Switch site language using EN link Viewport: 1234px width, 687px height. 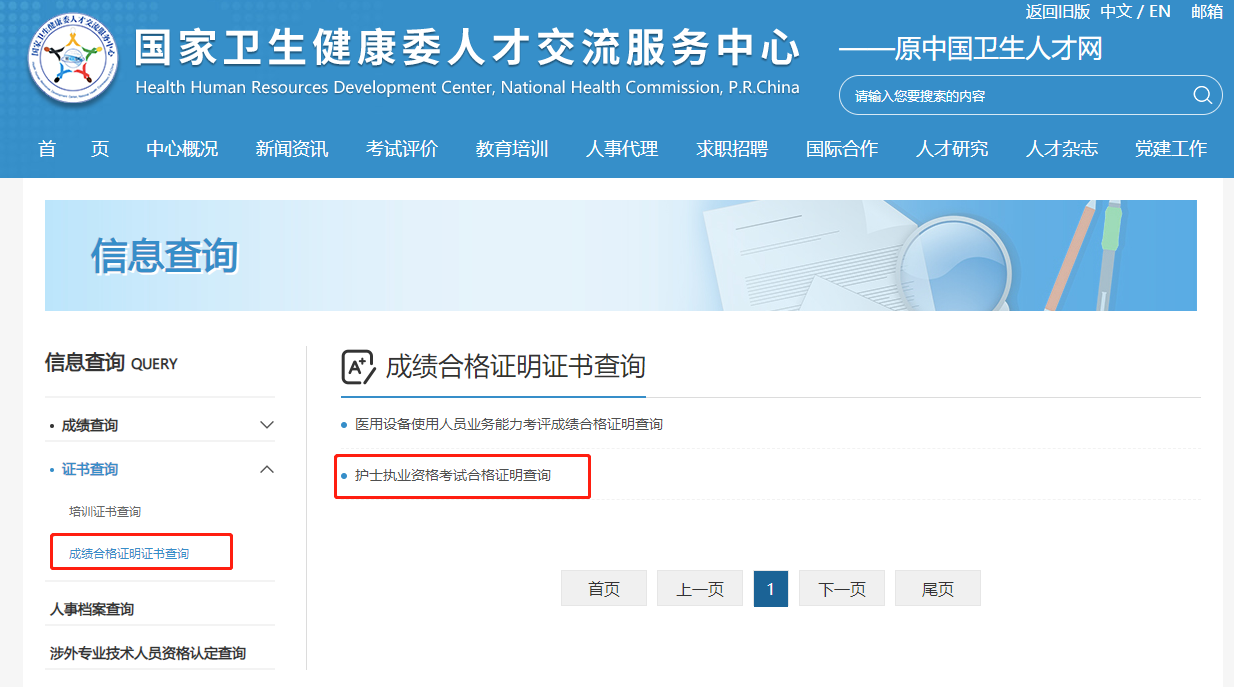[x=1160, y=11]
